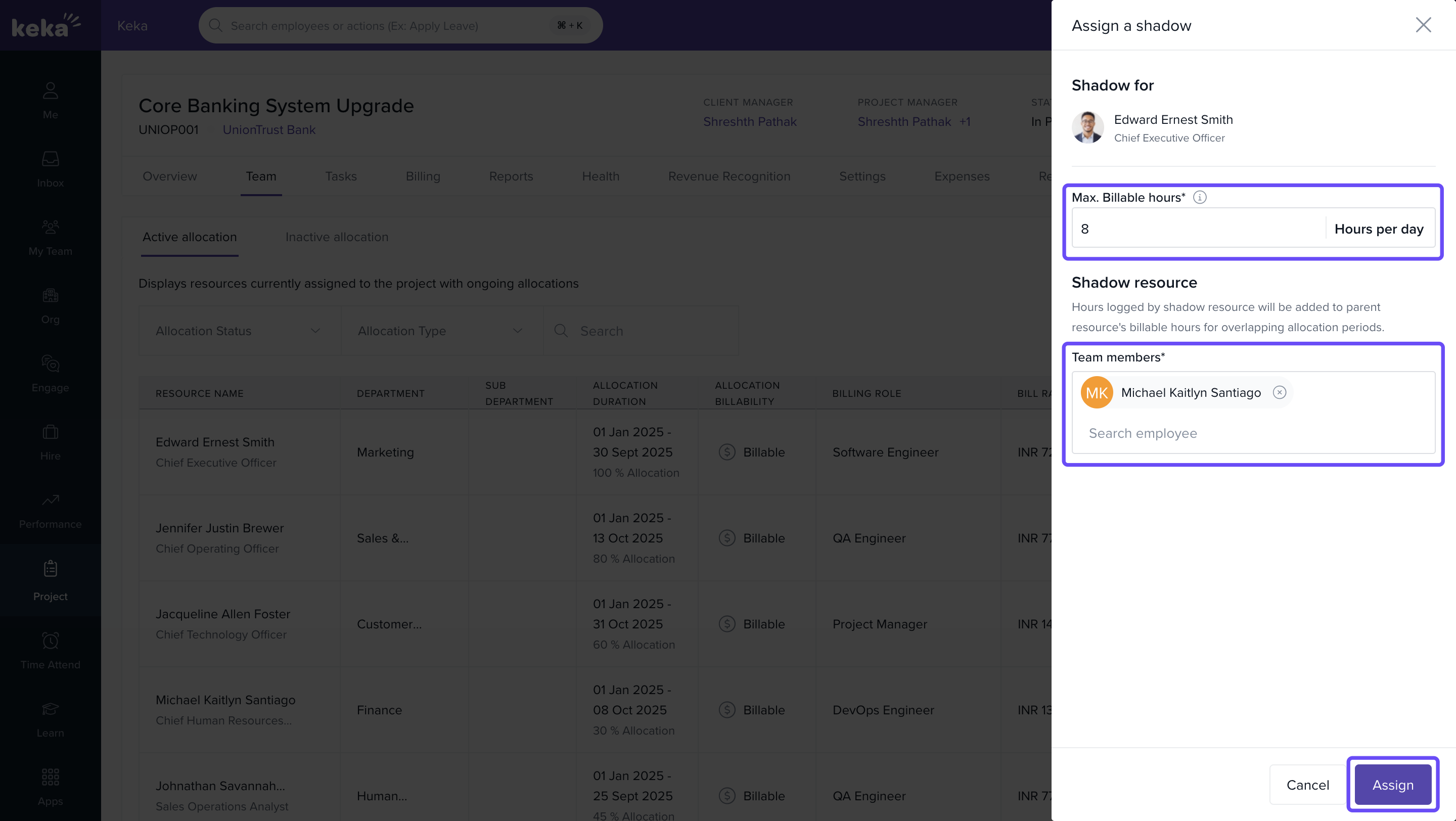Open the My Team sidebar icon
The image size is (1456, 821).
pos(51,237)
